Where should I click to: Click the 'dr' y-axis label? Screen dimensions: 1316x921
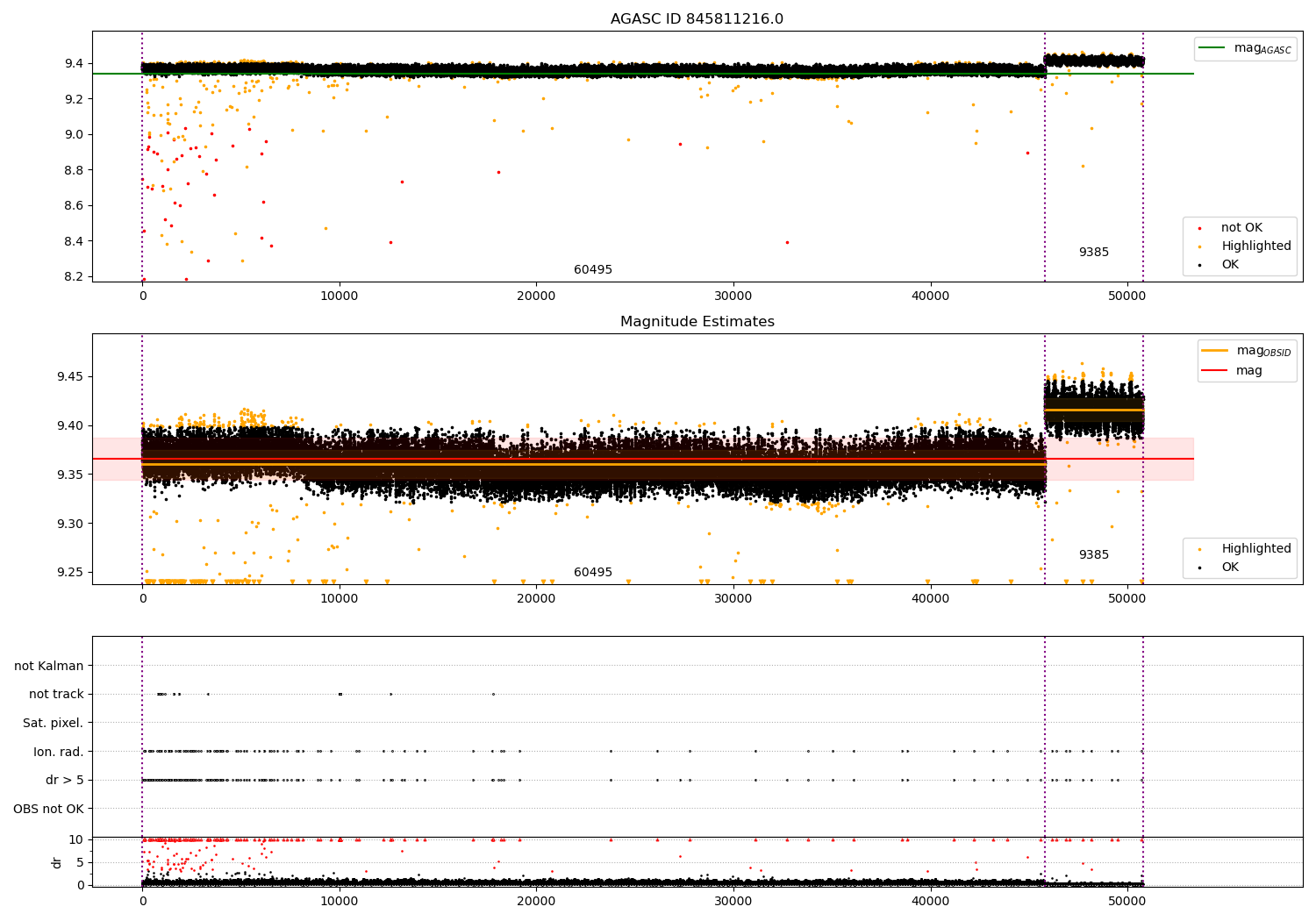57,862
